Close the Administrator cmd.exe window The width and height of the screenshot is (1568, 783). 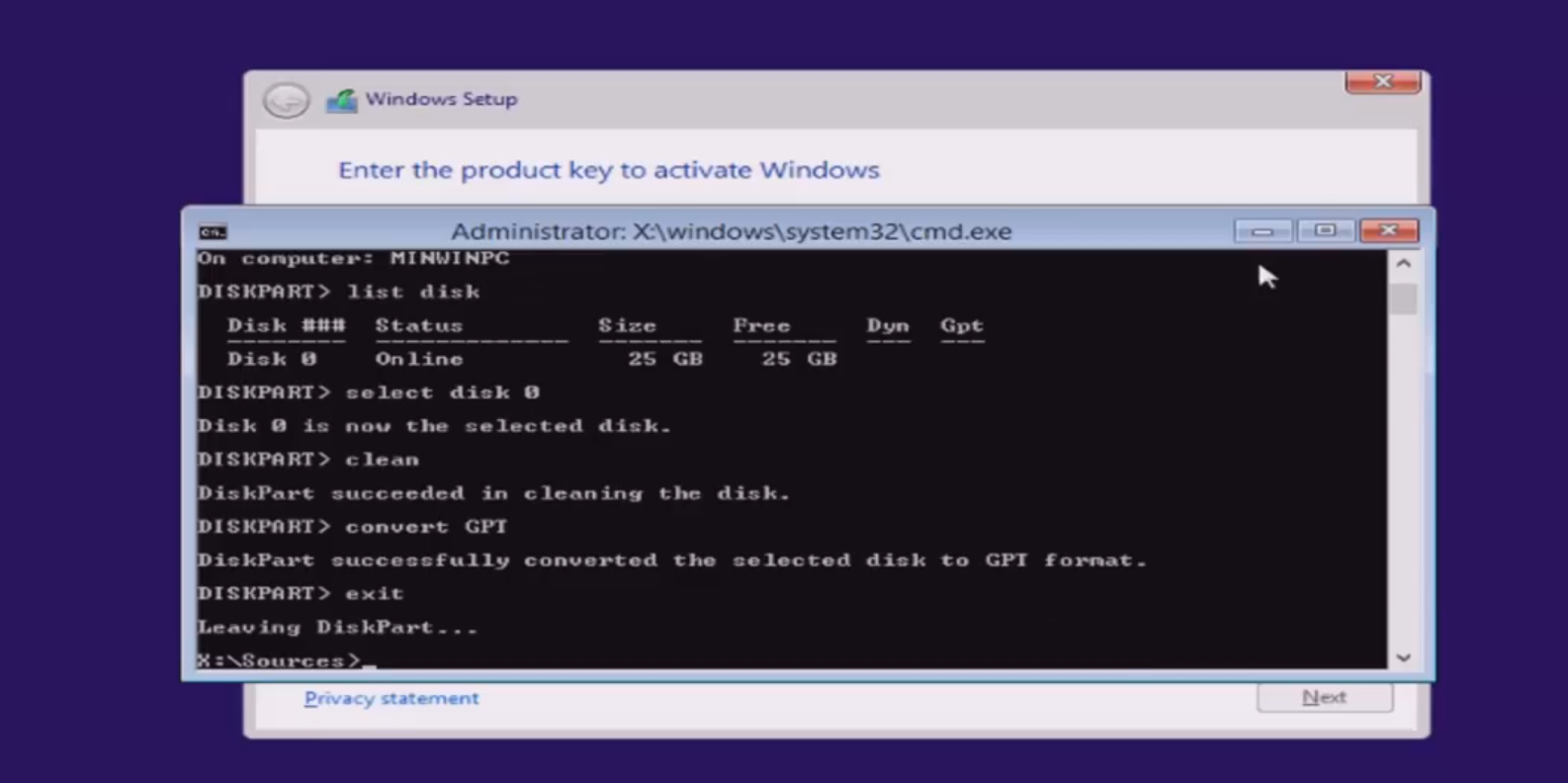click(x=1389, y=231)
